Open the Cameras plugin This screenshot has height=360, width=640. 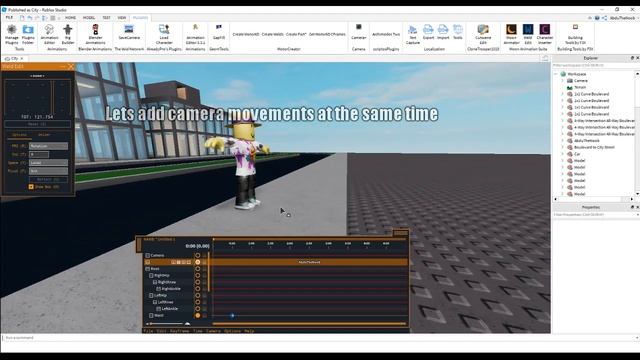point(358,32)
